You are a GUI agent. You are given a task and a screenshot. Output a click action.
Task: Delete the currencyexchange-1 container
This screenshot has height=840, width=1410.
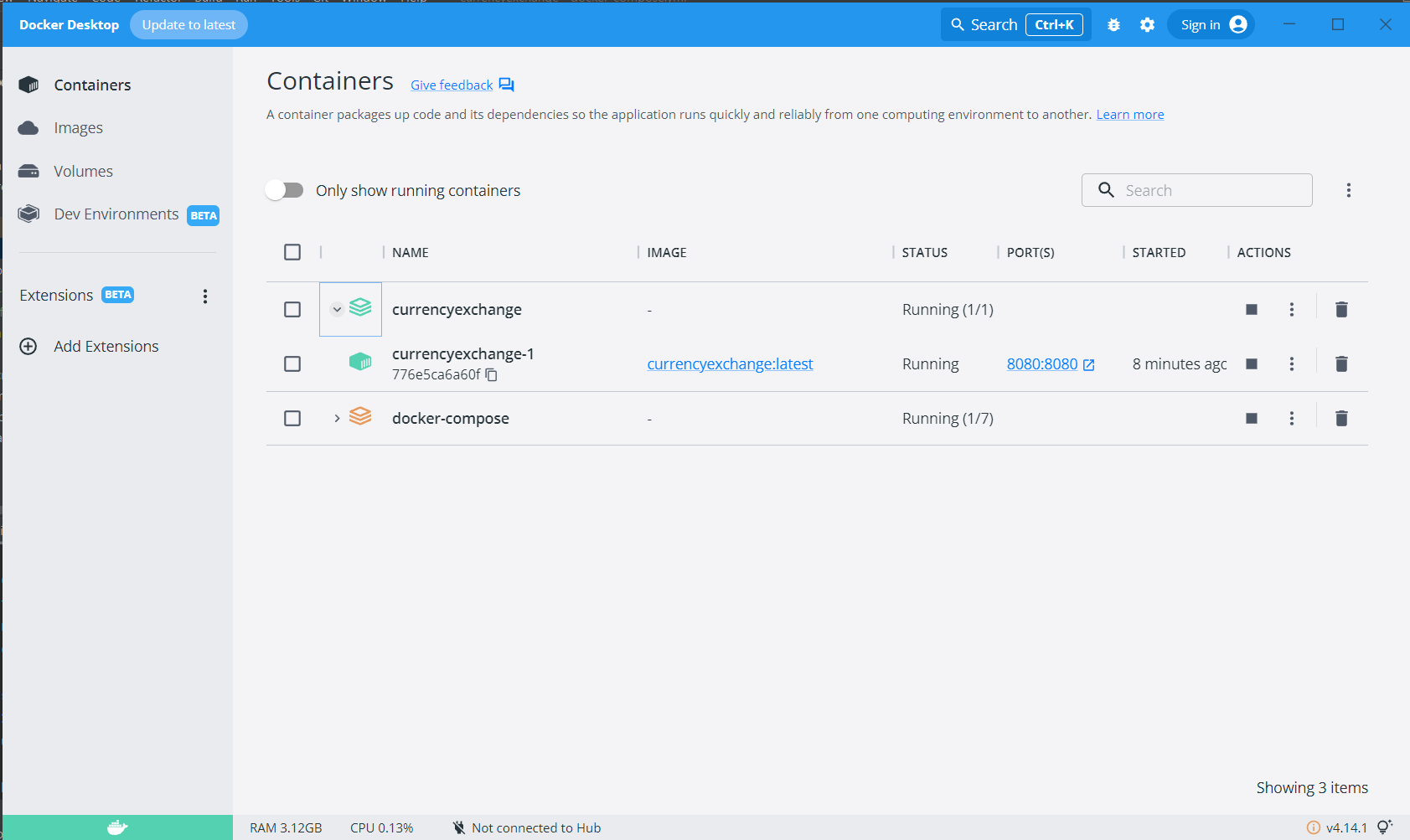pos(1341,363)
